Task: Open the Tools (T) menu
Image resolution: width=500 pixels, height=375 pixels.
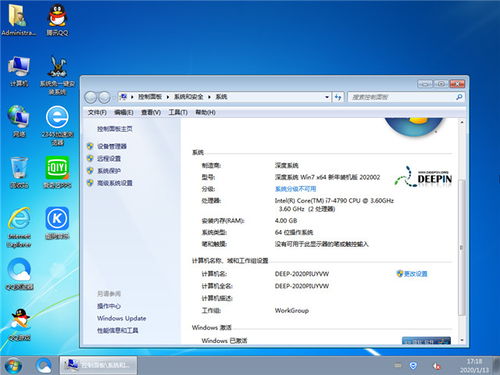Action: 178,113
